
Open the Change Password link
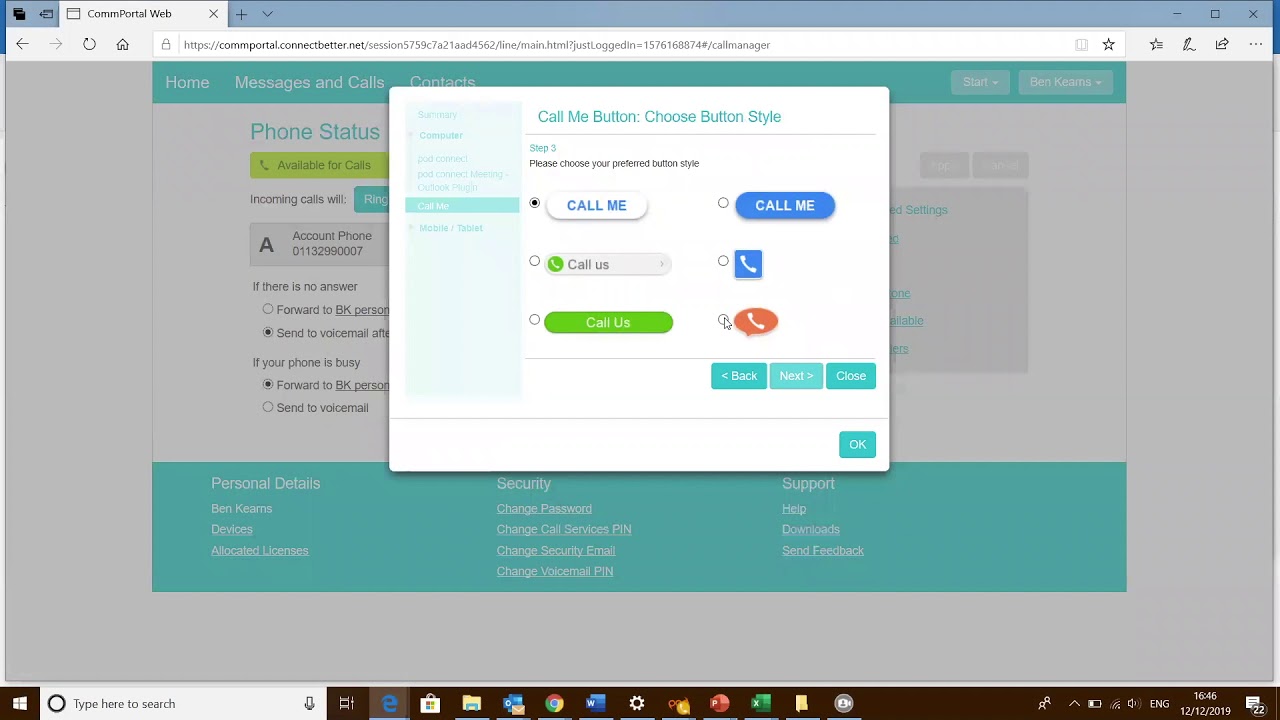544,509
